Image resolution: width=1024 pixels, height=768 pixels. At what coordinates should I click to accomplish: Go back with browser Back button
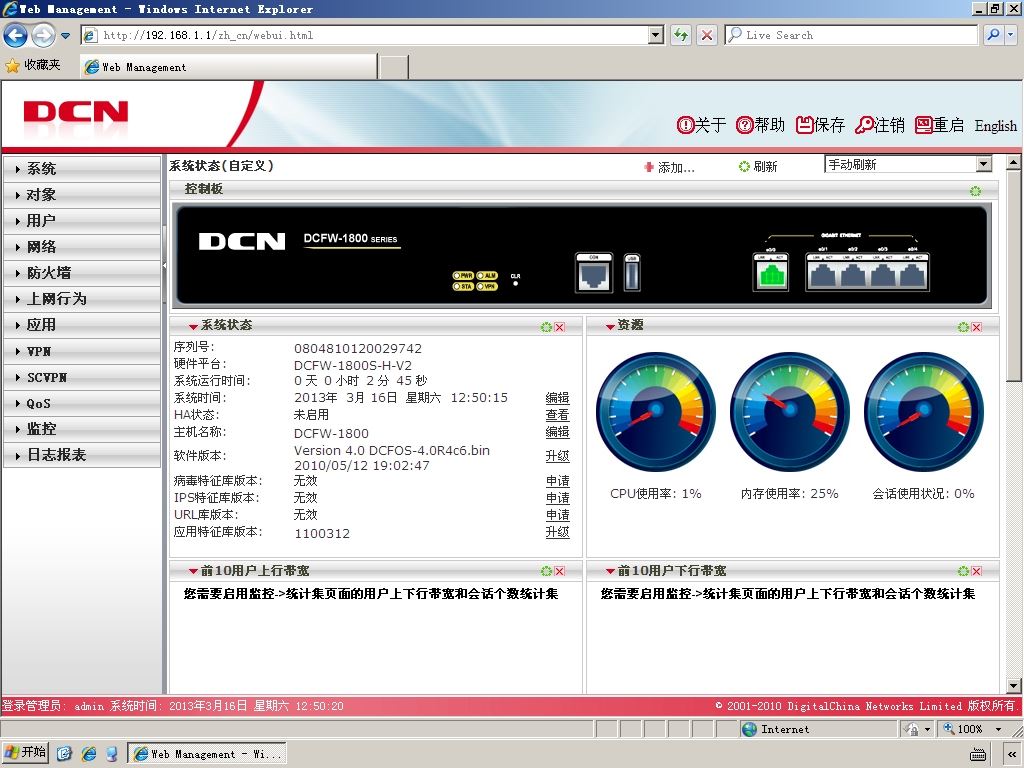coord(16,35)
